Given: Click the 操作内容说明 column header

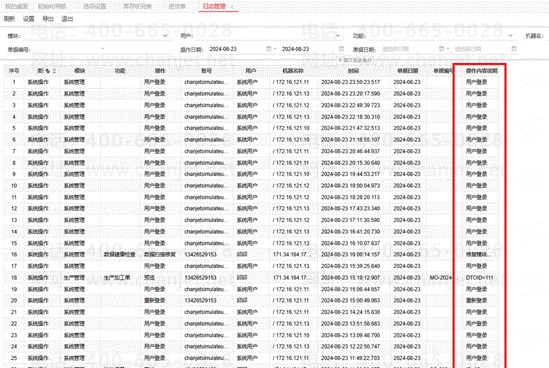Looking at the screenshot, I should (481, 71).
